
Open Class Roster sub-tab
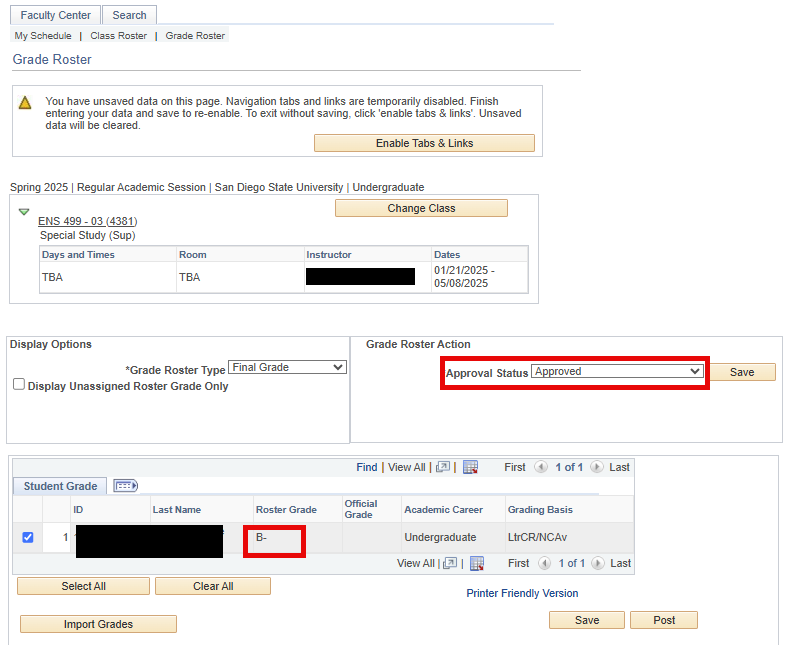click(118, 36)
